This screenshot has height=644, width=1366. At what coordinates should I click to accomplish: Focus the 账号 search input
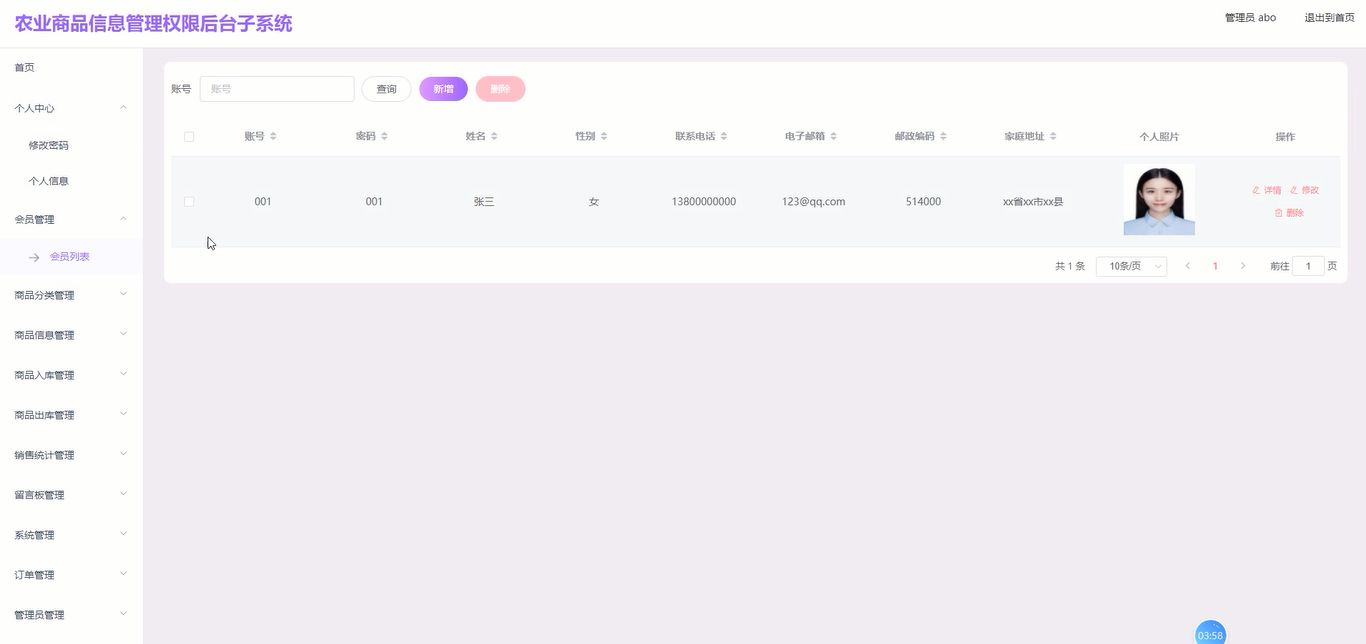pos(277,89)
